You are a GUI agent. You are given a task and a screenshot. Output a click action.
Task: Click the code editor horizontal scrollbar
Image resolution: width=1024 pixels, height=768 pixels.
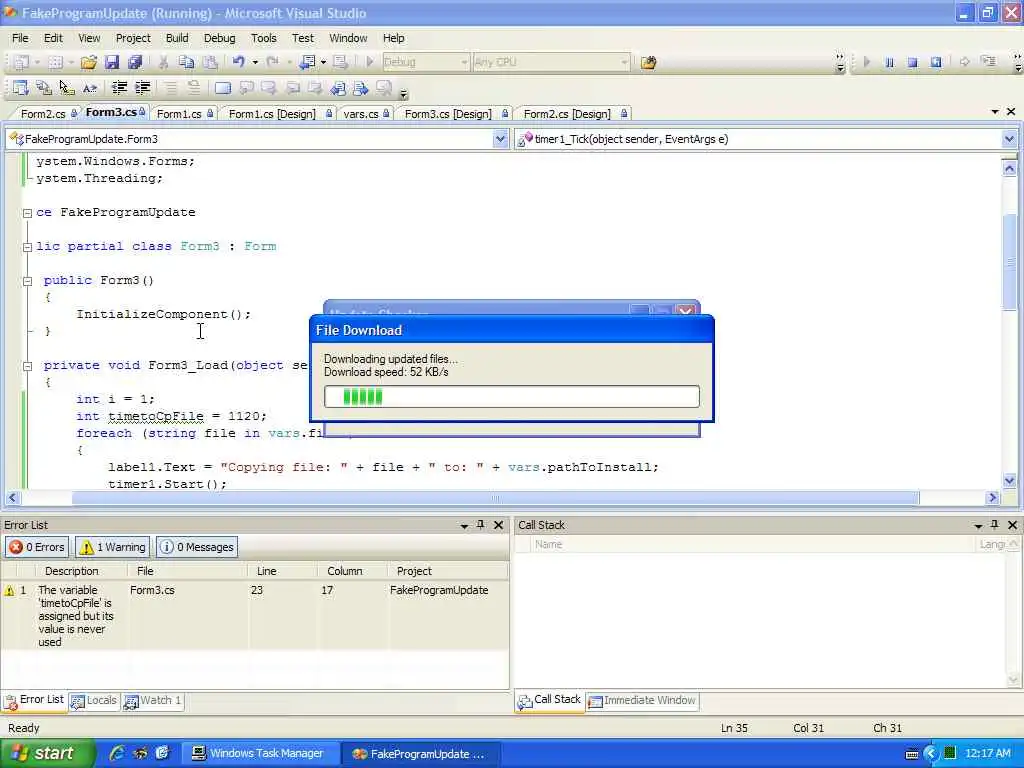coord(496,498)
